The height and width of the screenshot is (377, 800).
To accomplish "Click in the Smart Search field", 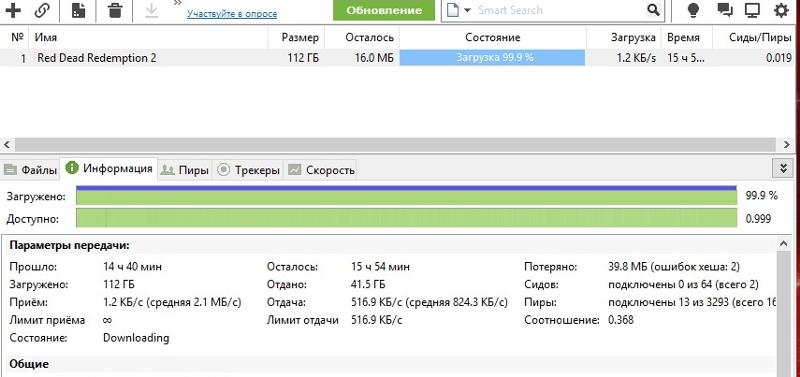I will coord(559,10).
